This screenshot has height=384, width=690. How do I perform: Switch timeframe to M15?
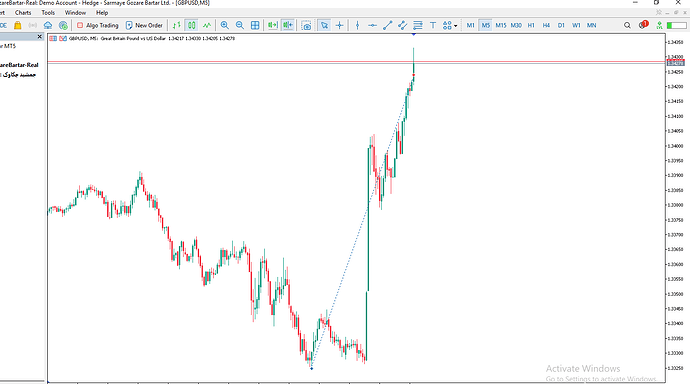[x=501, y=26]
